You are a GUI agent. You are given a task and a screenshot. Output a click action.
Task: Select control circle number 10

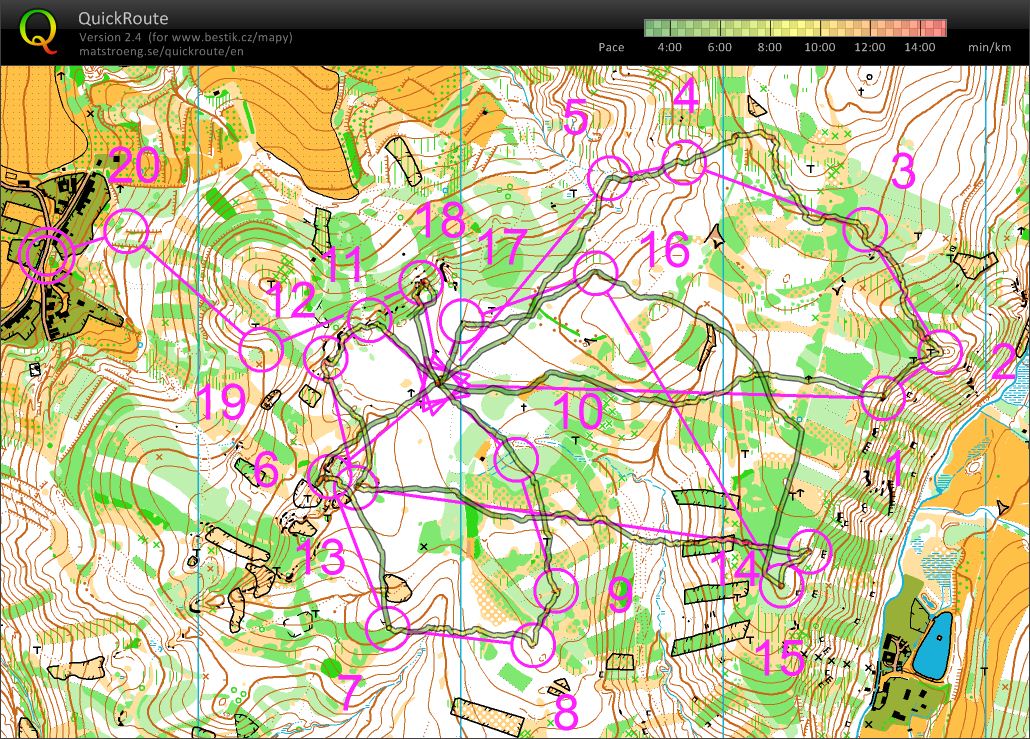(x=518, y=458)
